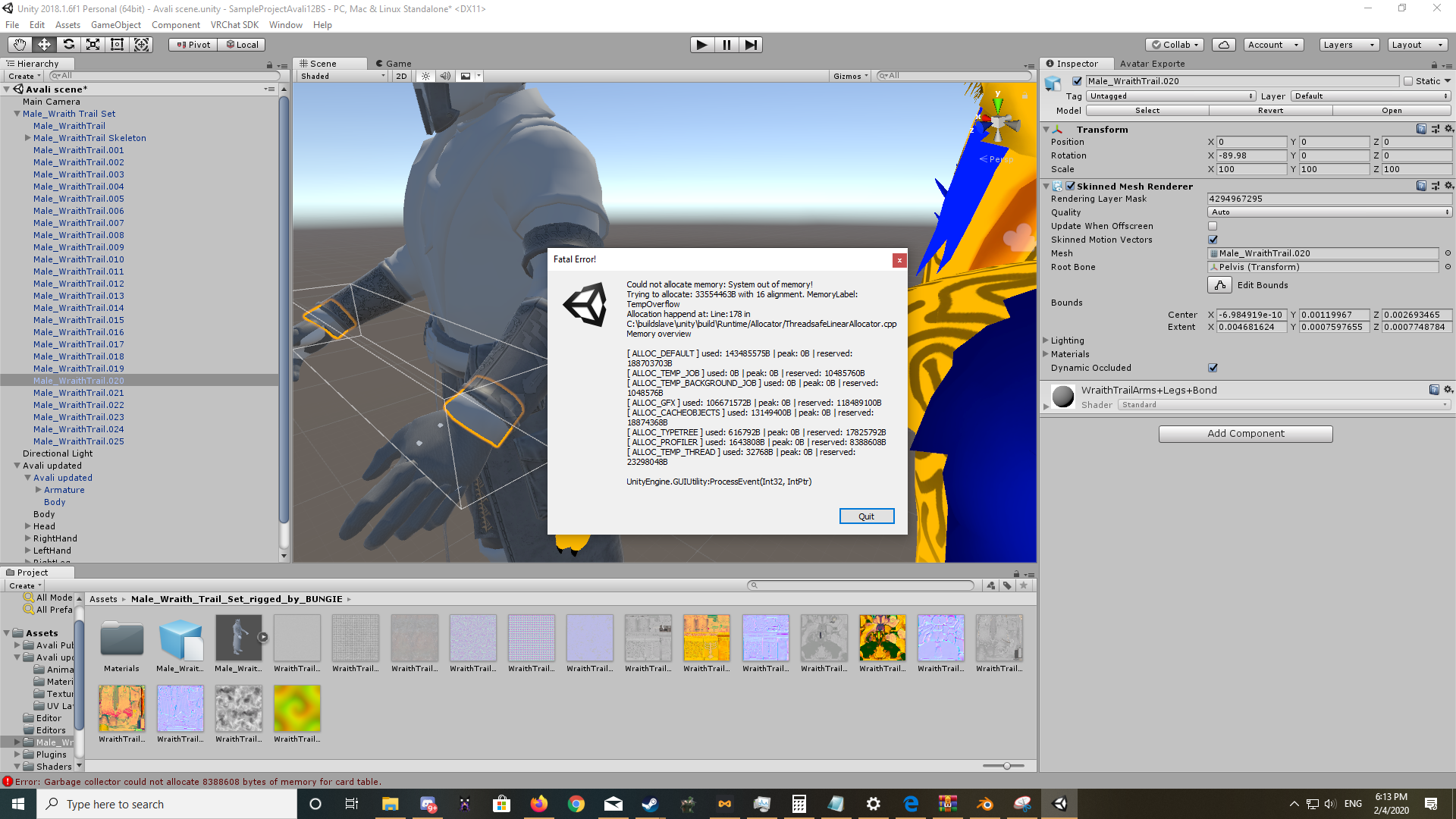Expand Male_WraithTrail Skeleton in Hierarchy

point(28,138)
